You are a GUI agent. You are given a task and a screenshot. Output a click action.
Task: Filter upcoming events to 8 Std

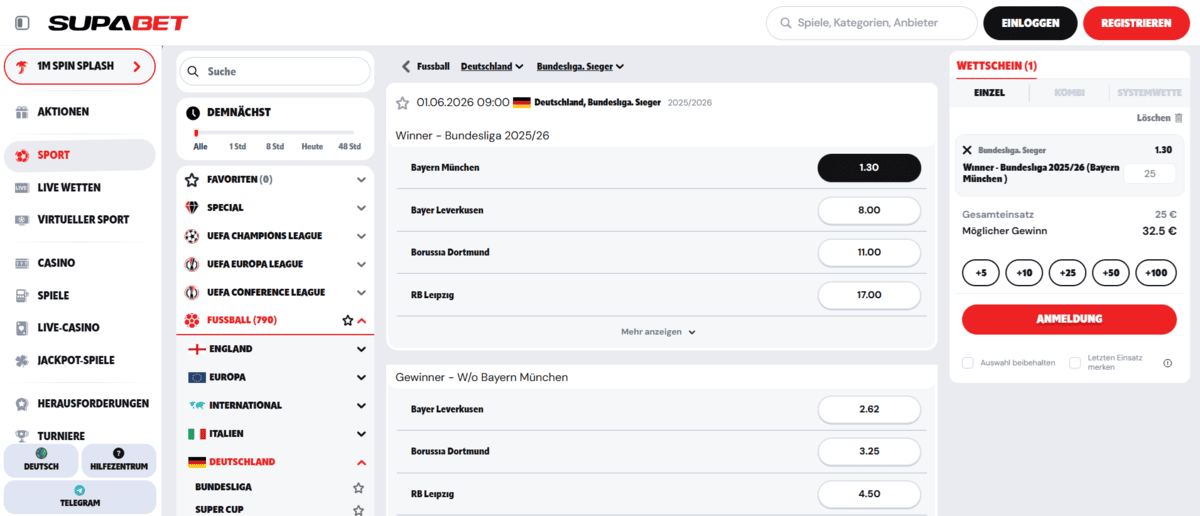(x=275, y=147)
